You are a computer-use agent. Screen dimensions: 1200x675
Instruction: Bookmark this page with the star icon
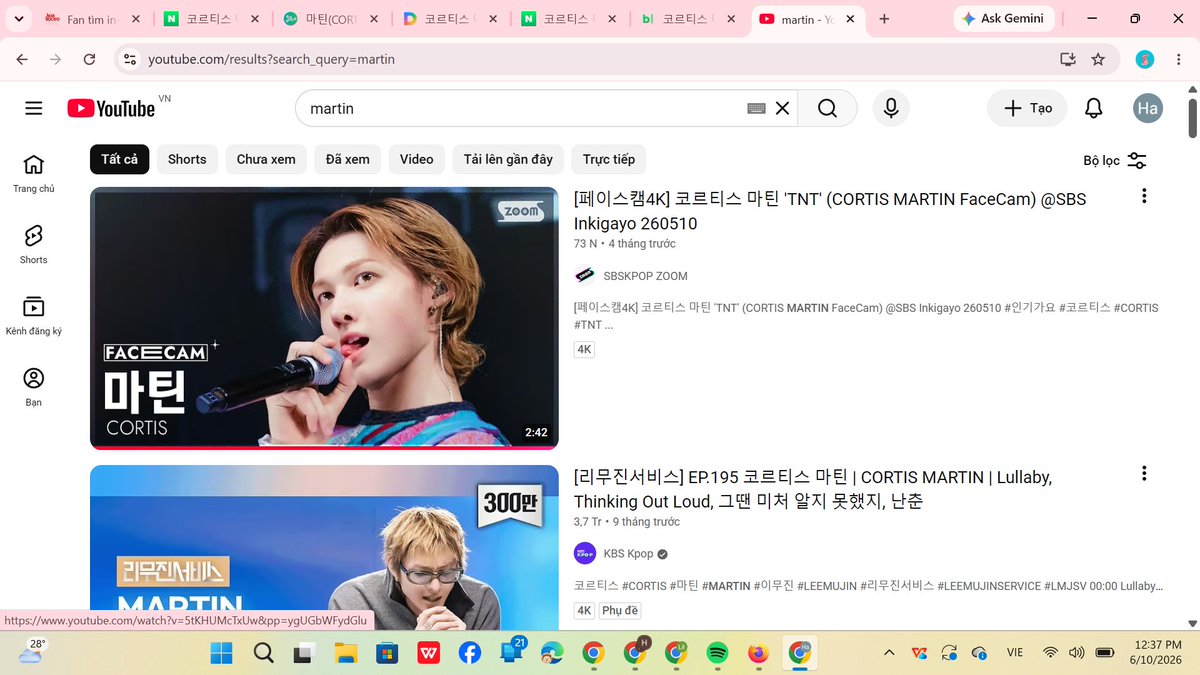pyautogui.click(x=1098, y=59)
